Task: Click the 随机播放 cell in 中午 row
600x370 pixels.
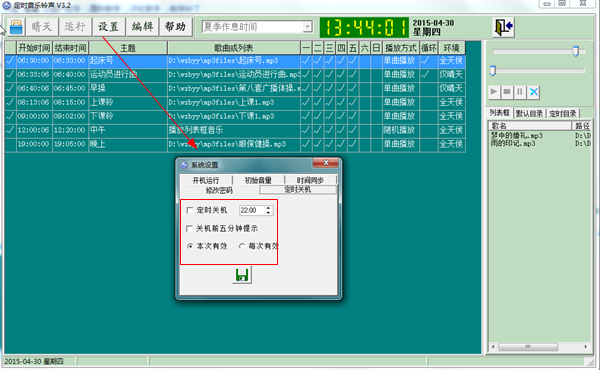Action: click(x=400, y=130)
